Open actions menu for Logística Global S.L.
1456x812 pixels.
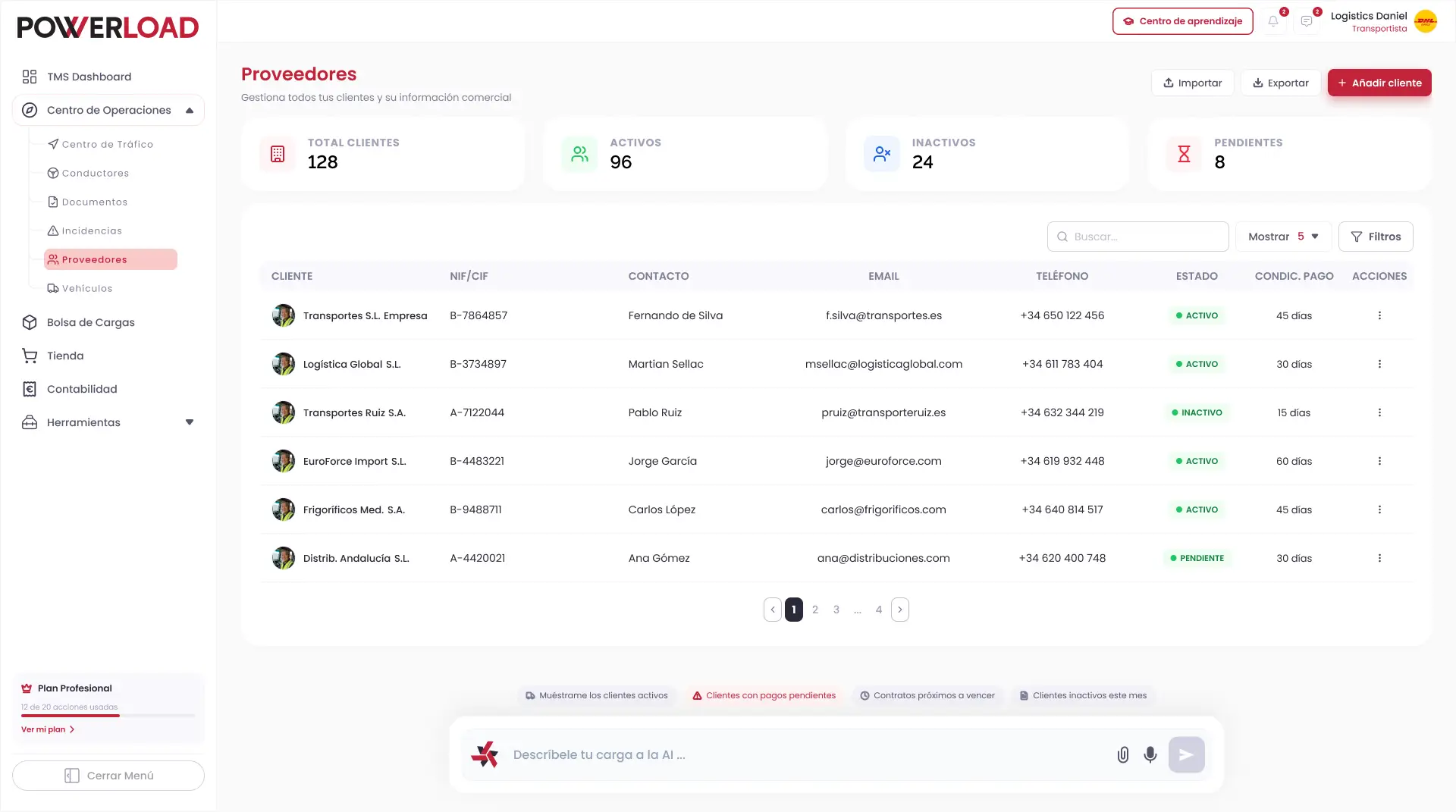(x=1379, y=364)
